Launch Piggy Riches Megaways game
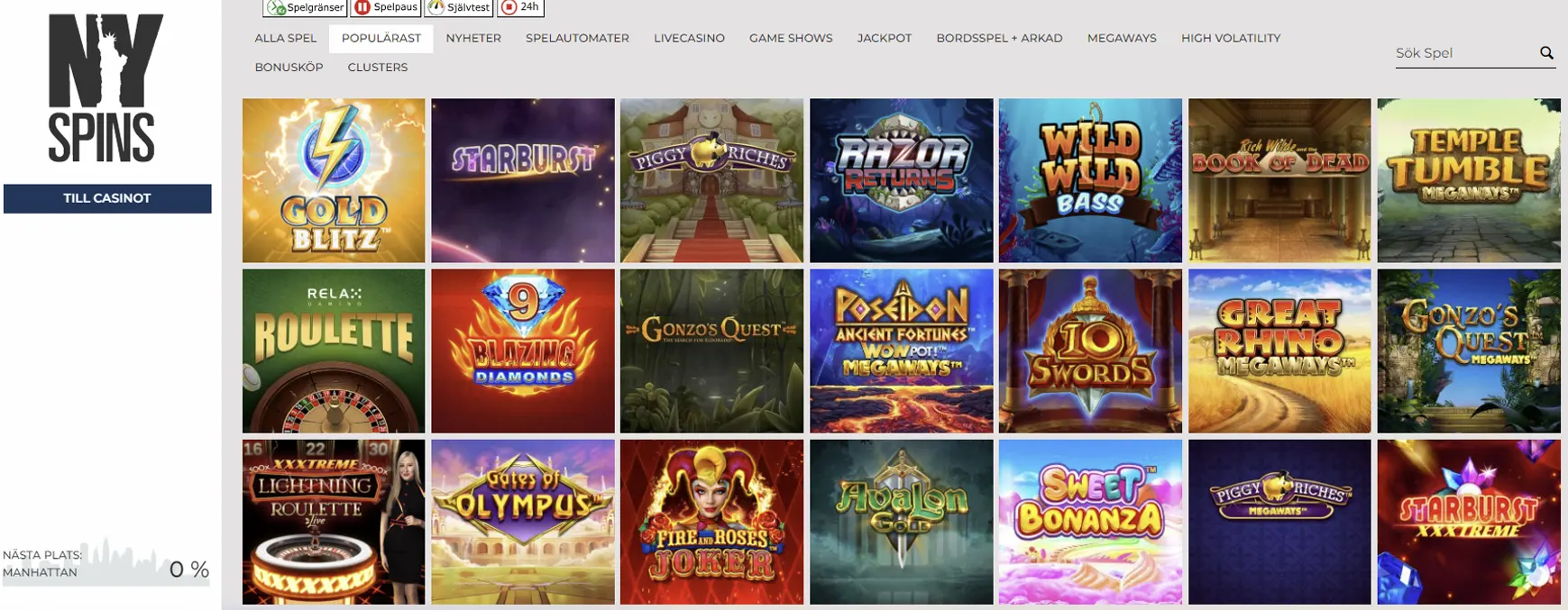The image size is (1568, 610). [1279, 522]
